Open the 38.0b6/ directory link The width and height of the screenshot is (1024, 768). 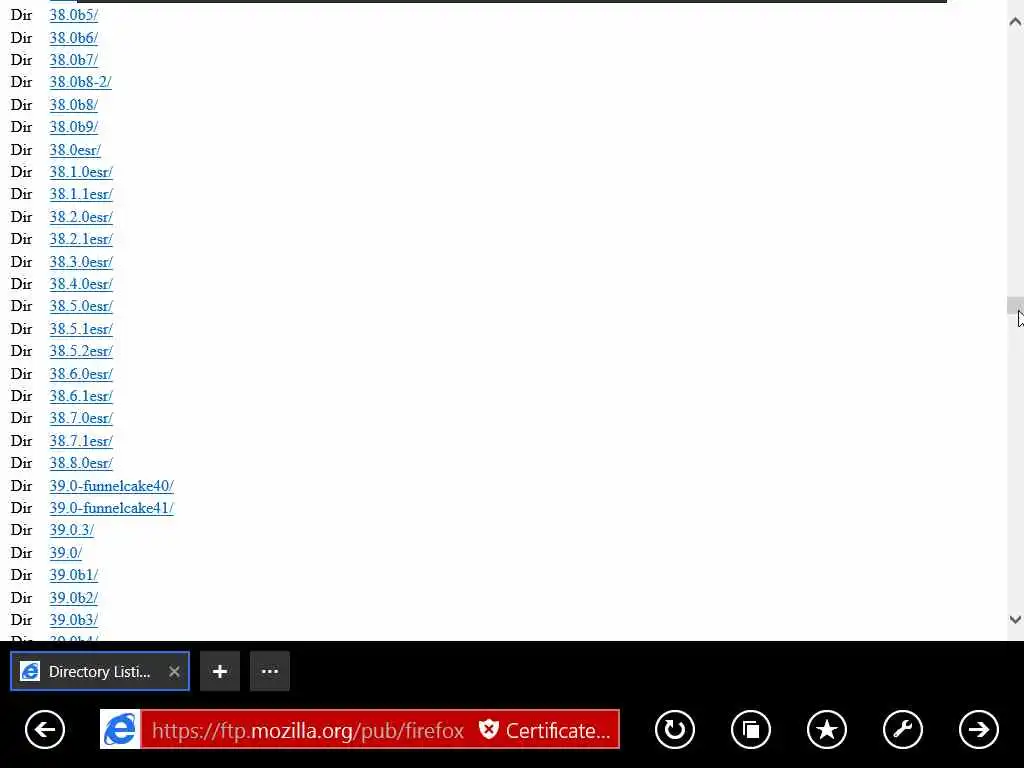[x=74, y=37]
